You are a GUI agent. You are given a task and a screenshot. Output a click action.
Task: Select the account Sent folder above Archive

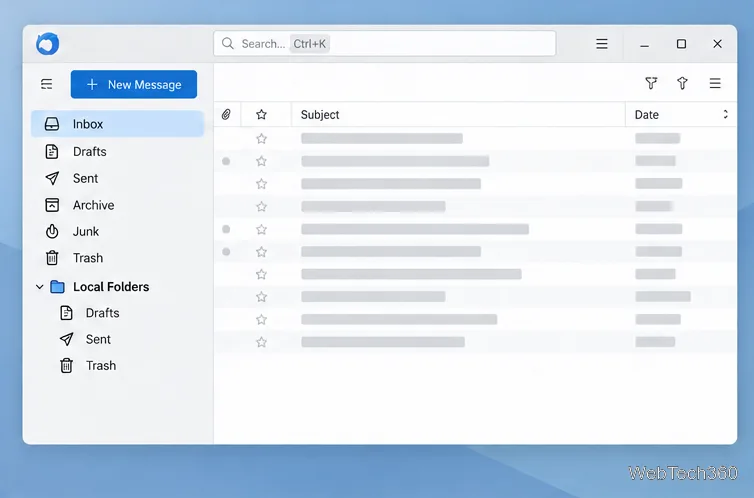pyautogui.click(x=118, y=178)
